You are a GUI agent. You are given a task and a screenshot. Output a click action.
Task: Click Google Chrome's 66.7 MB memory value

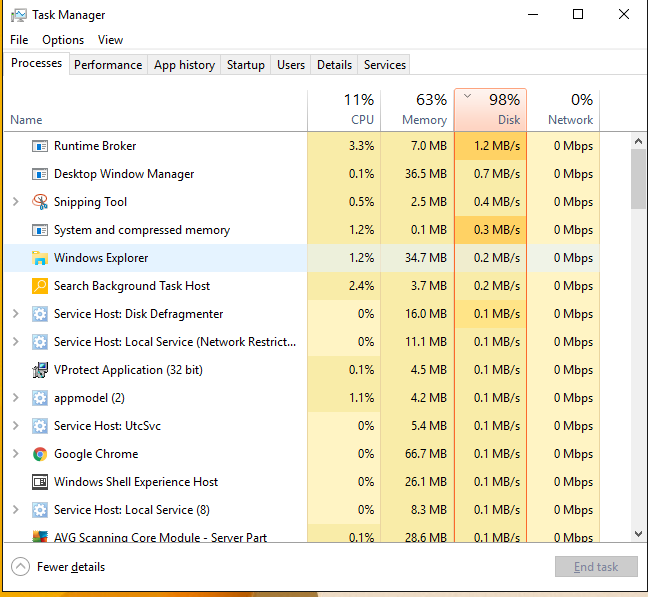[x=426, y=454]
